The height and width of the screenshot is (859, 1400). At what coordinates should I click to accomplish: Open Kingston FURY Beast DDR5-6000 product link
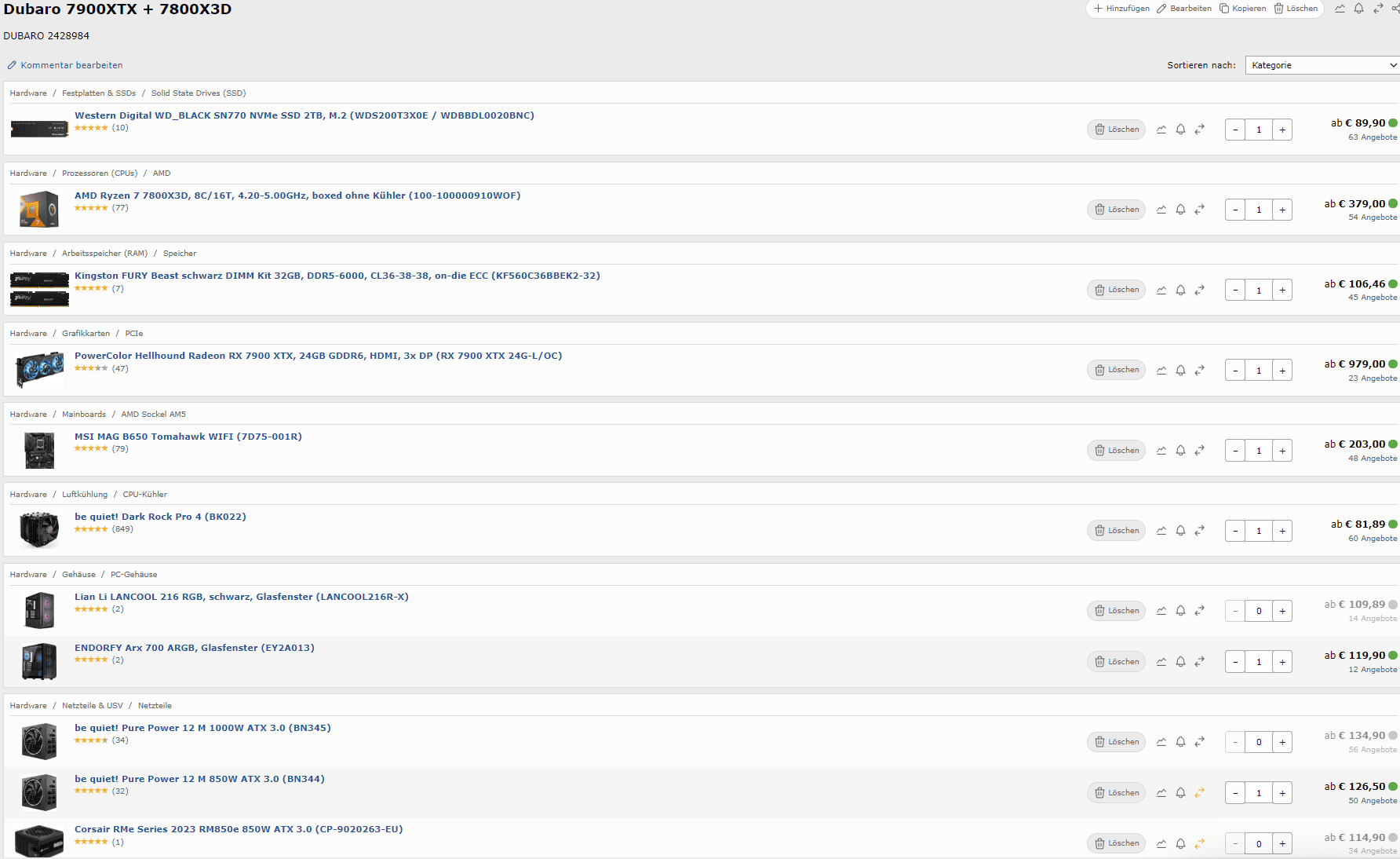tap(337, 276)
